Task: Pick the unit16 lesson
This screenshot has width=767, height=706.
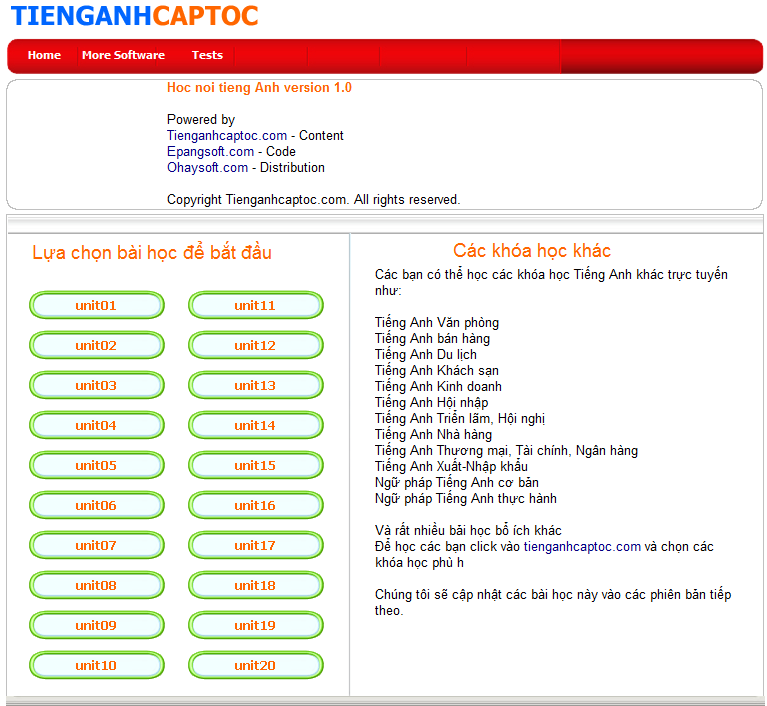Action: (x=255, y=506)
